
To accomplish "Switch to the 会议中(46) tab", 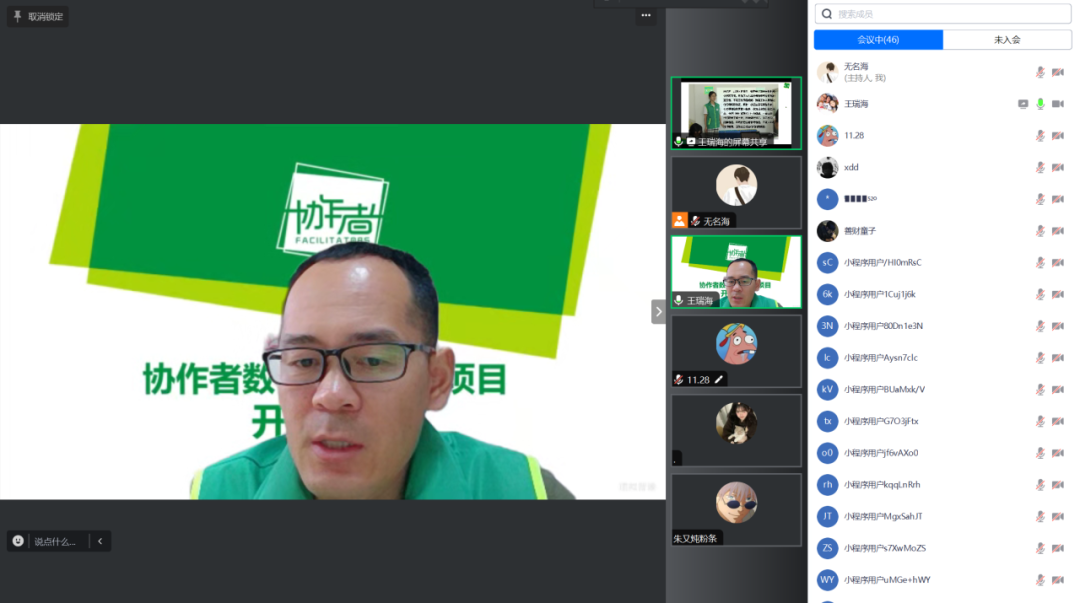I will [878, 40].
